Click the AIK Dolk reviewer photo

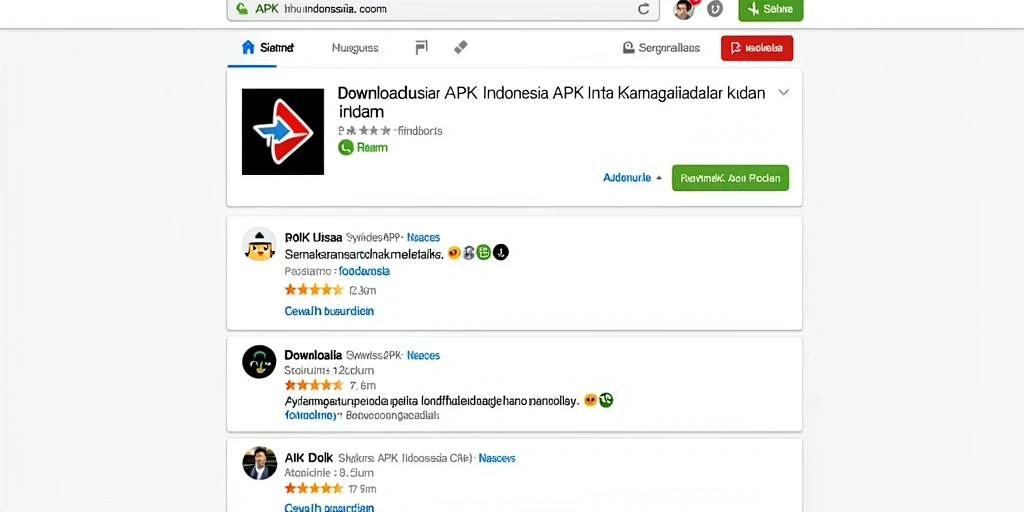point(259,464)
